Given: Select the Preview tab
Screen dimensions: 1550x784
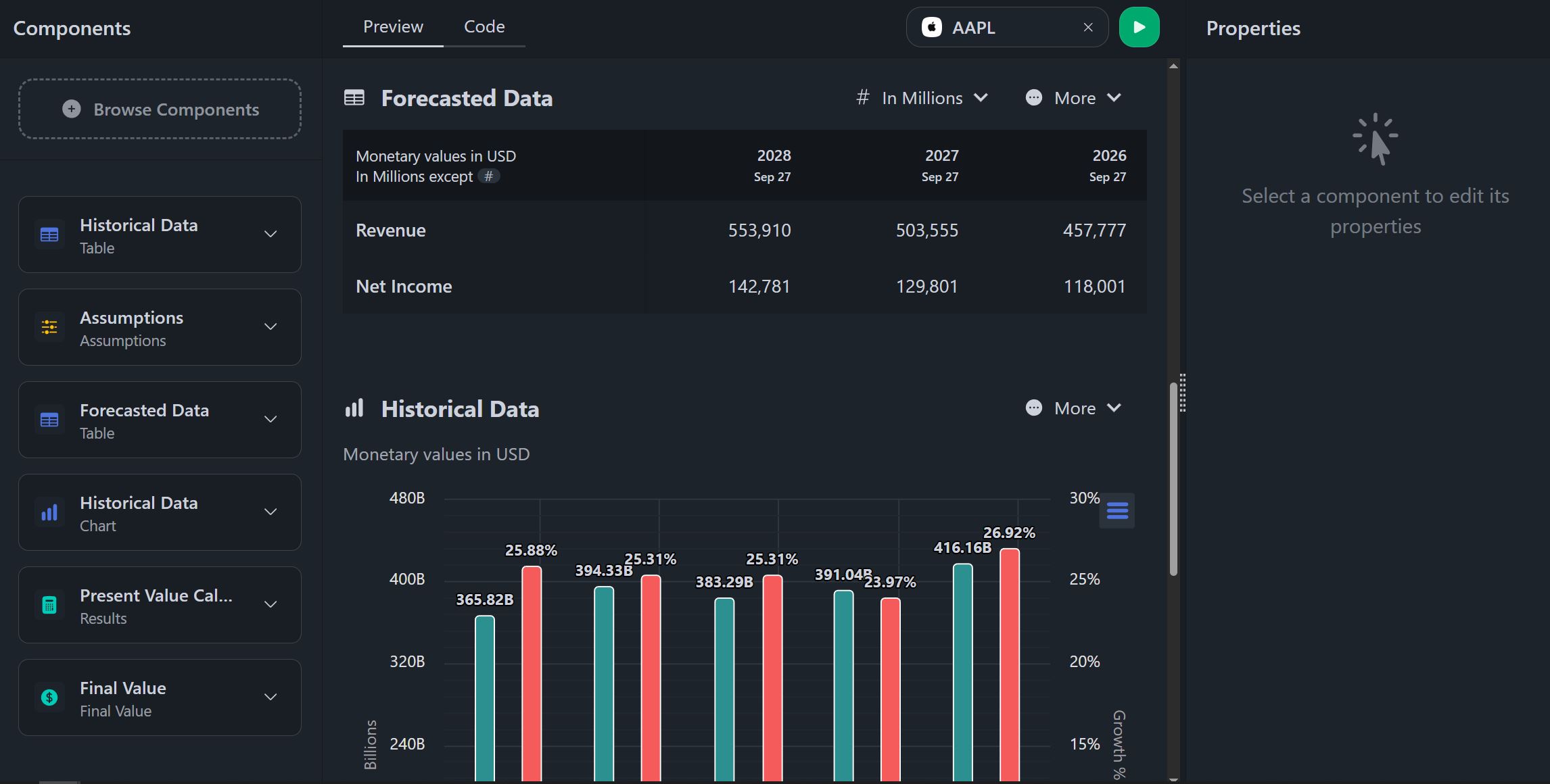Looking at the screenshot, I should coord(393,27).
